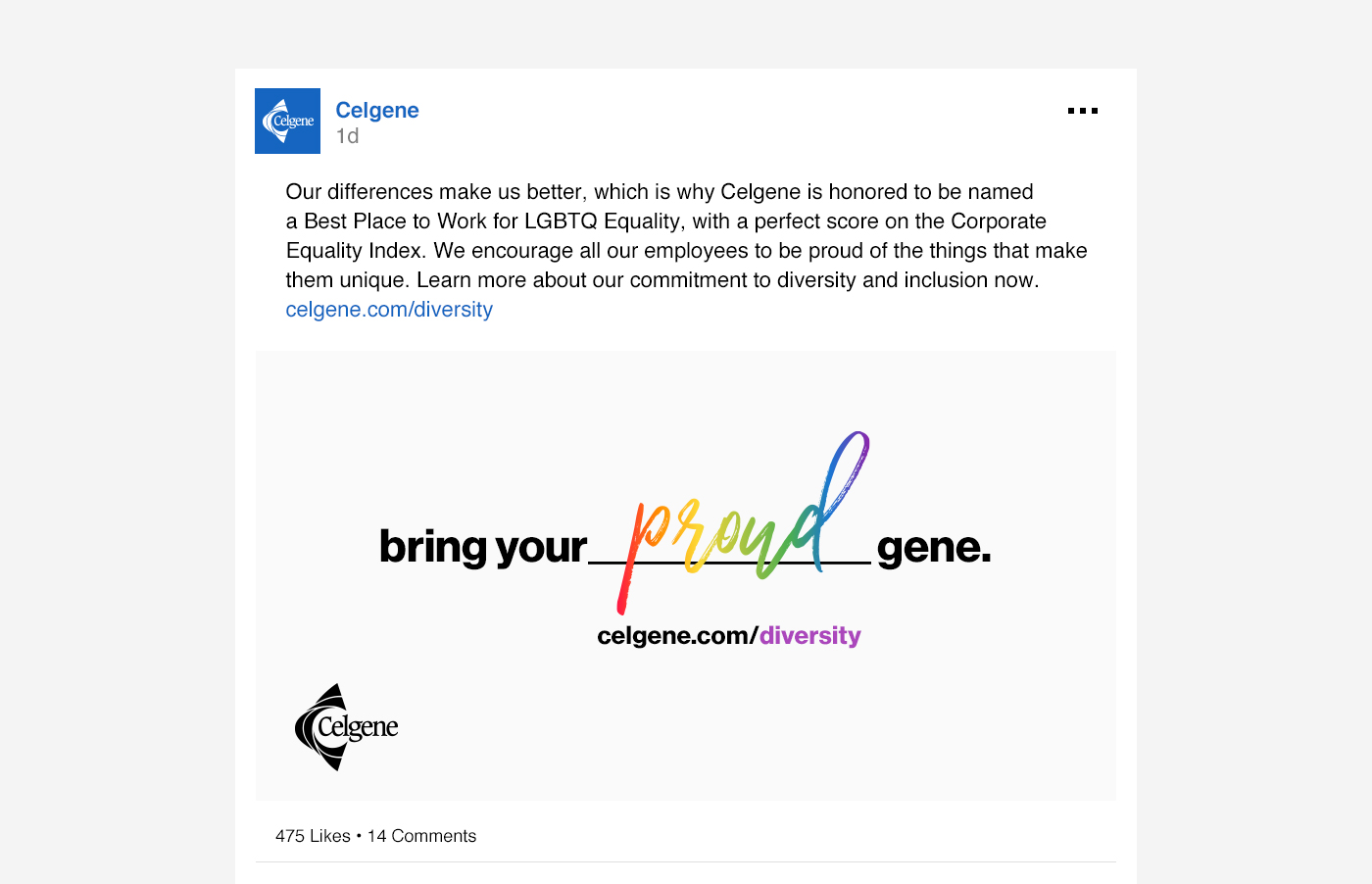
Task: Click the 1d post timestamp
Action: point(347,136)
